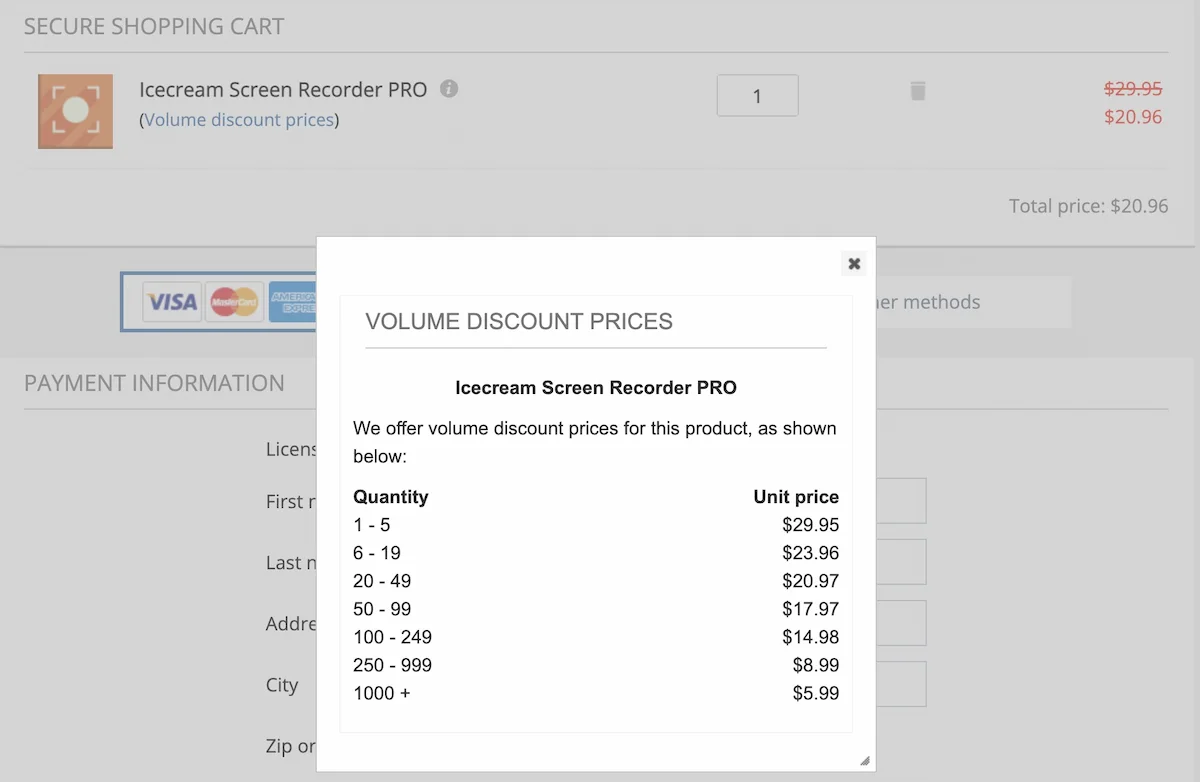
Task: Select American Express payment option
Action: pyautogui.click(x=292, y=301)
